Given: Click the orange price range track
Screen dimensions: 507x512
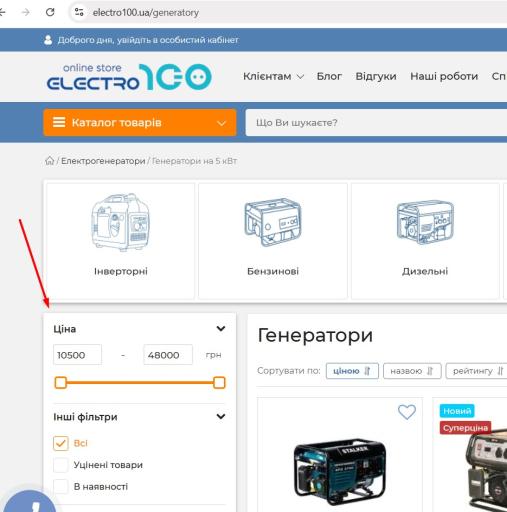Looking at the screenshot, I should coord(140,383).
